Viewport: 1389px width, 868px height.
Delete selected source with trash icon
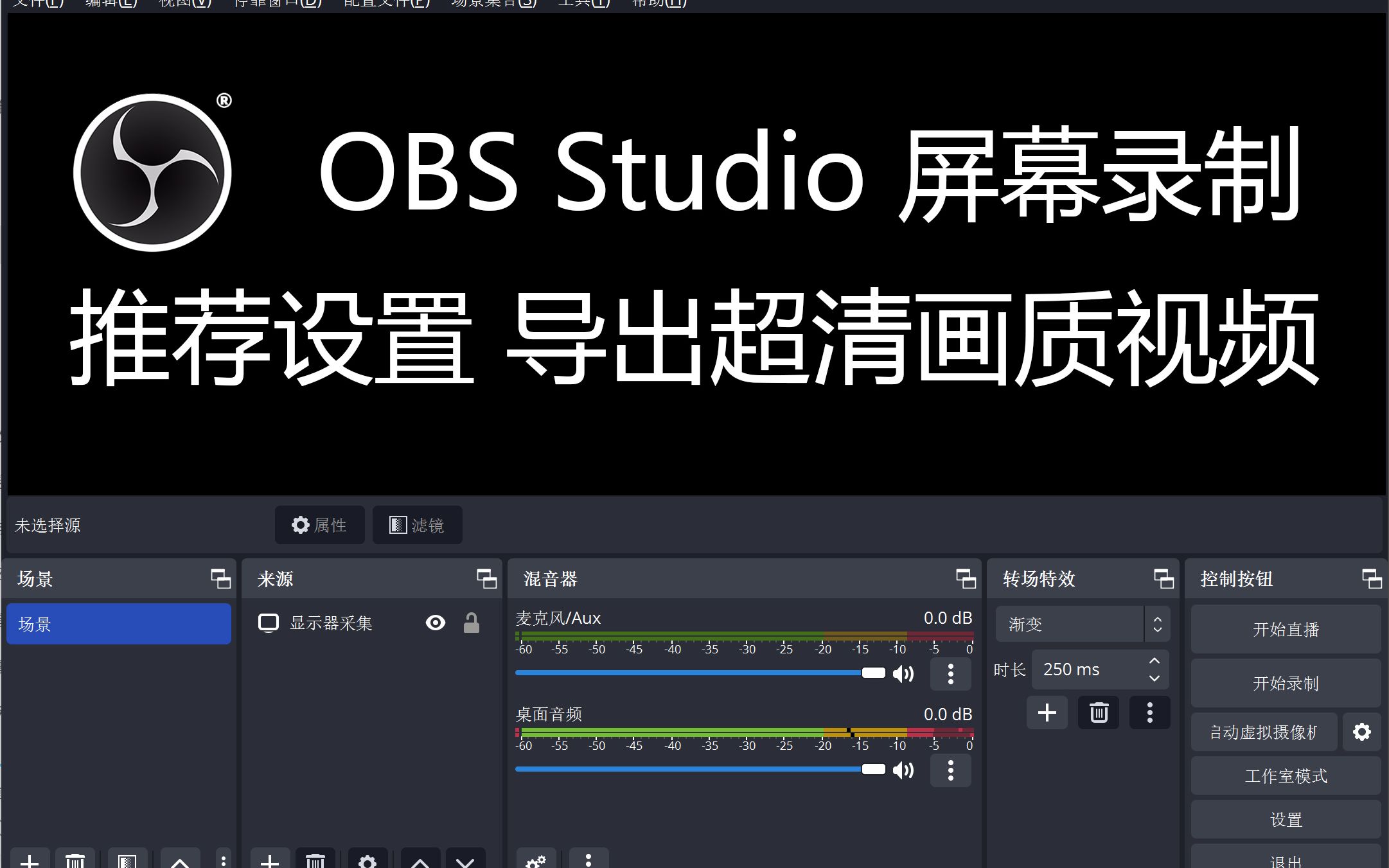[315, 860]
